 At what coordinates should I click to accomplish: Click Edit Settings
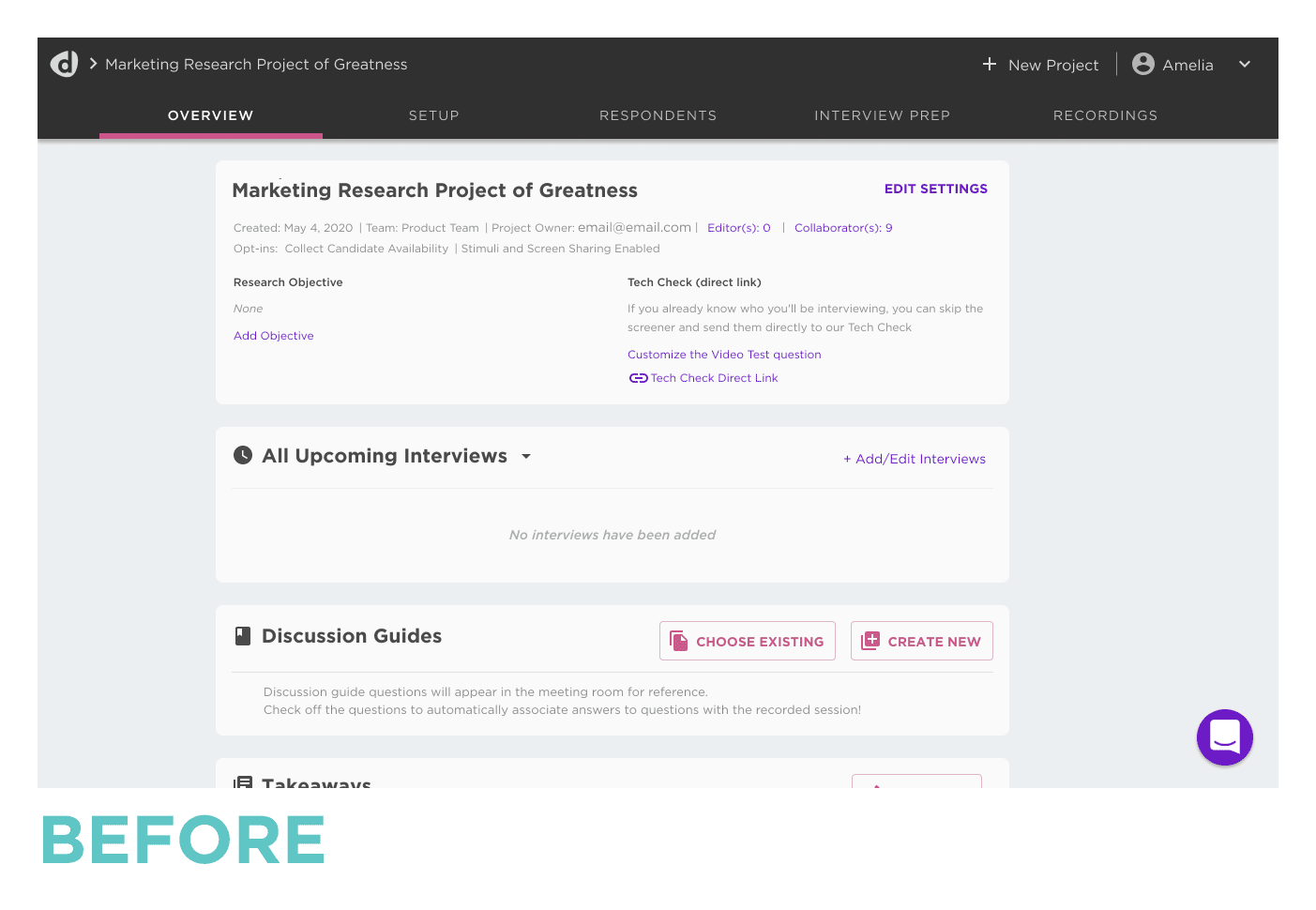click(x=935, y=189)
